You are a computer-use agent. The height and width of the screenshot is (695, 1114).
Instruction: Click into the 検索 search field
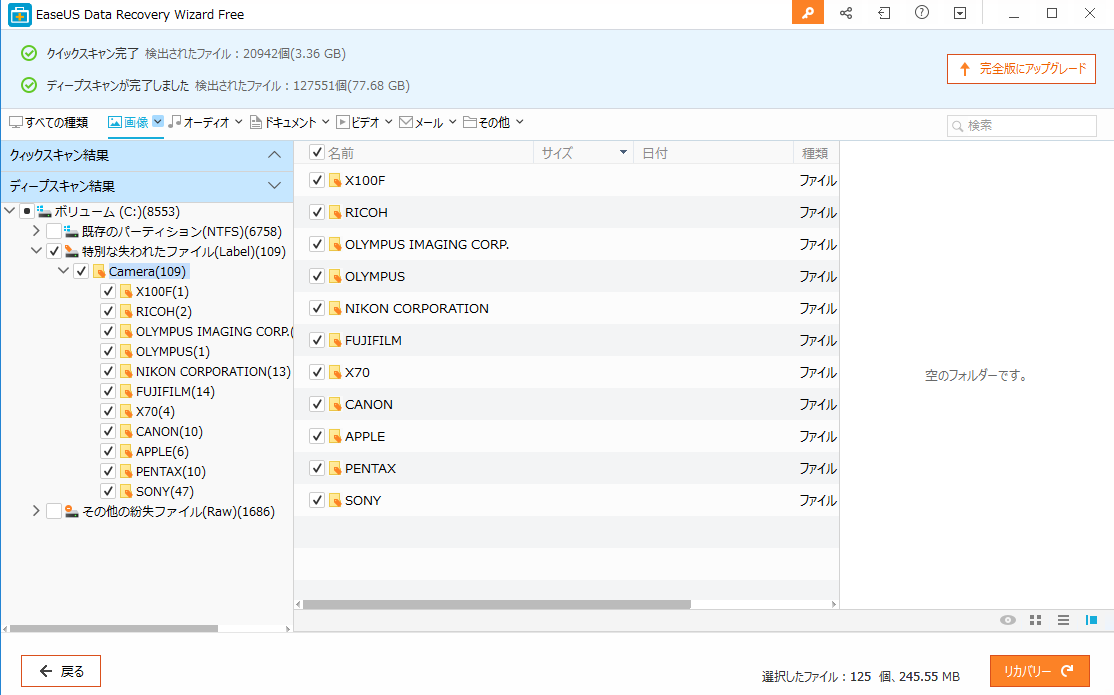[x=1022, y=126]
